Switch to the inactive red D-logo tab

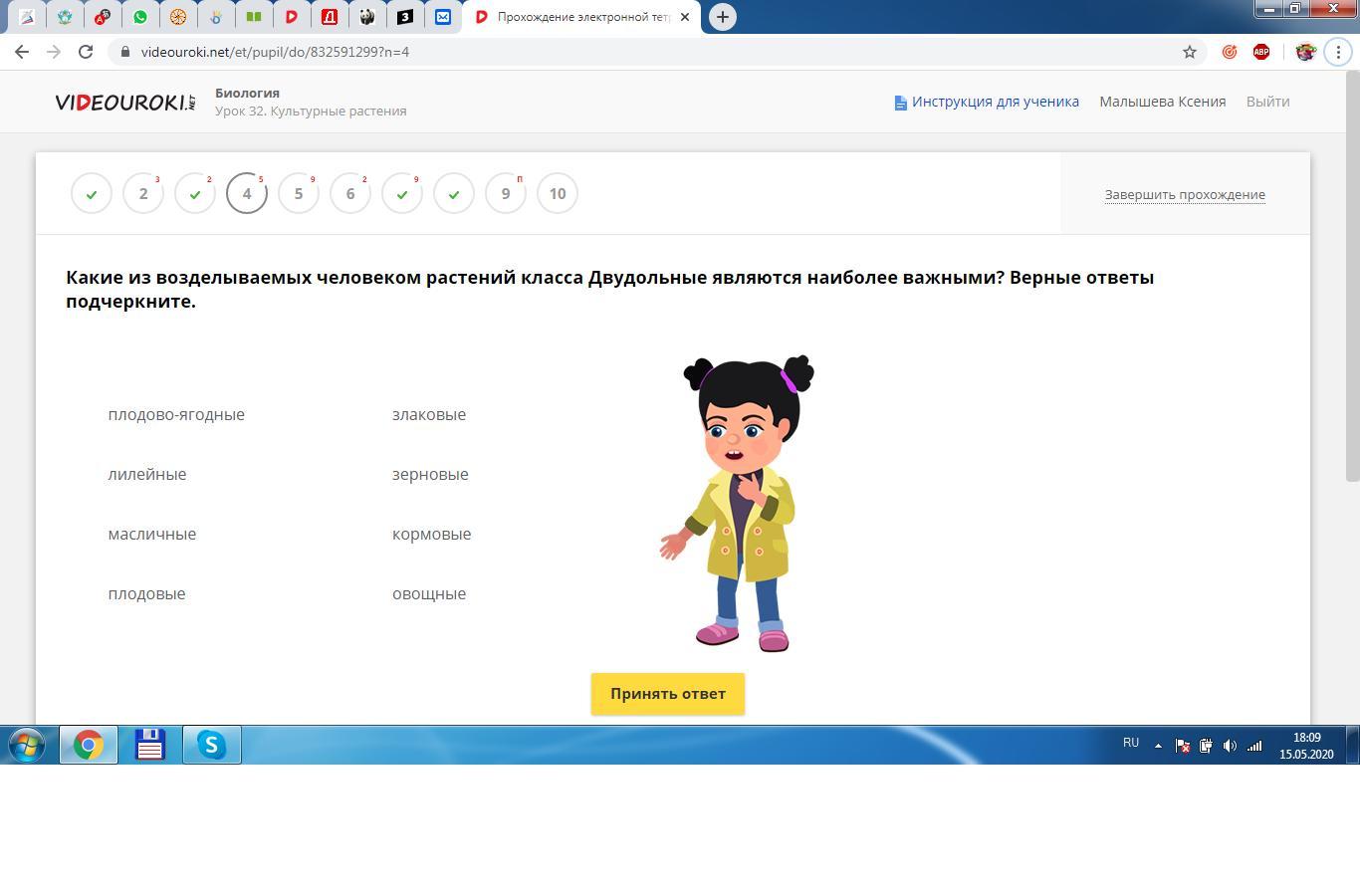[292, 17]
